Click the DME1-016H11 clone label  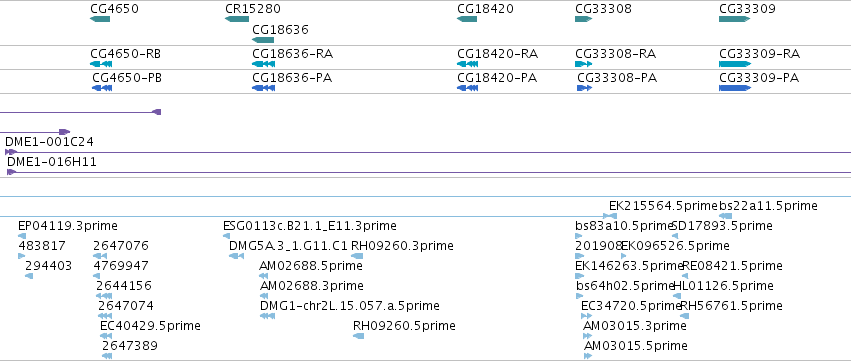pyautogui.click(x=52, y=162)
